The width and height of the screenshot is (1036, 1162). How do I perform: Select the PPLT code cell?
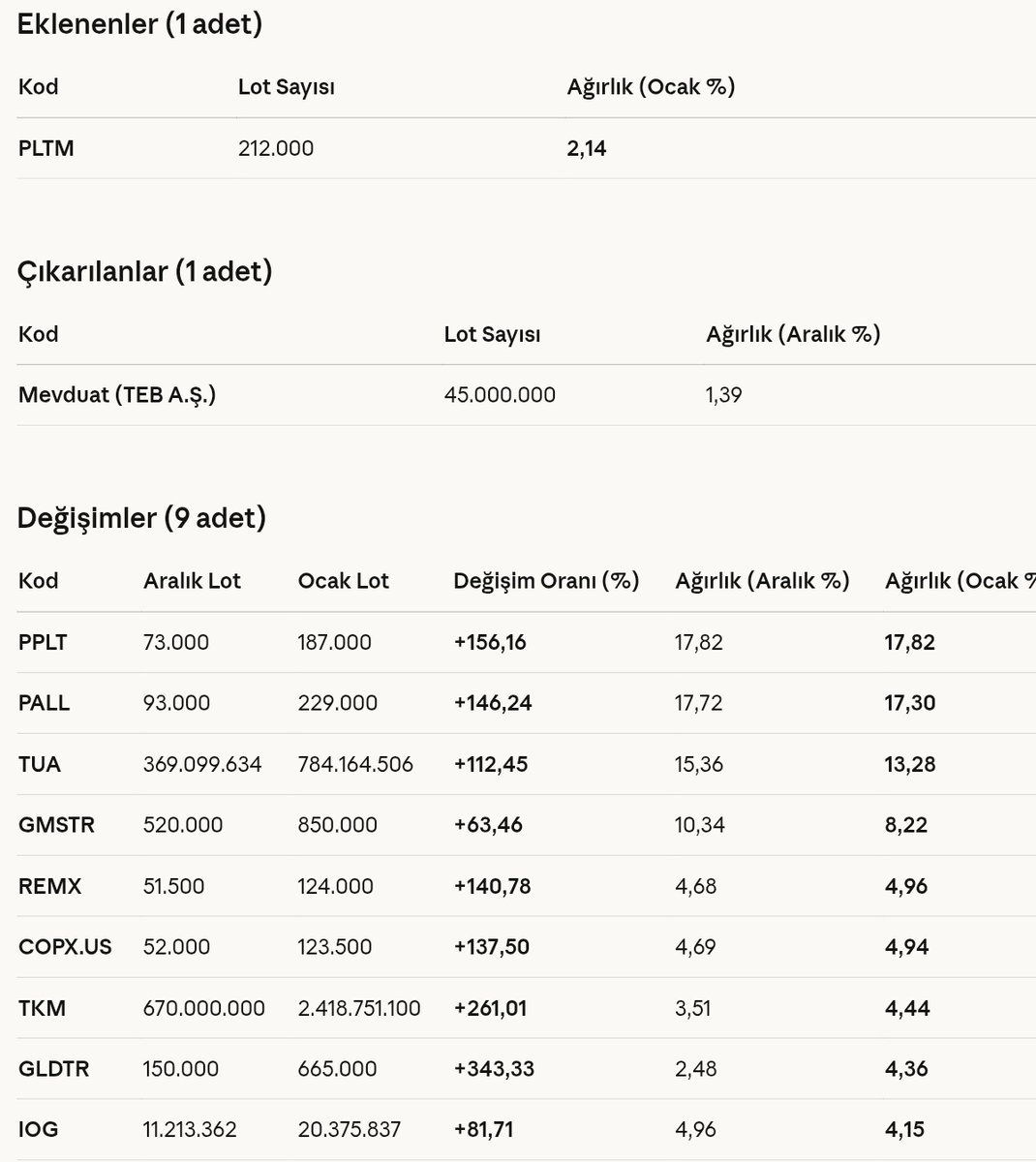coord(43,642)
